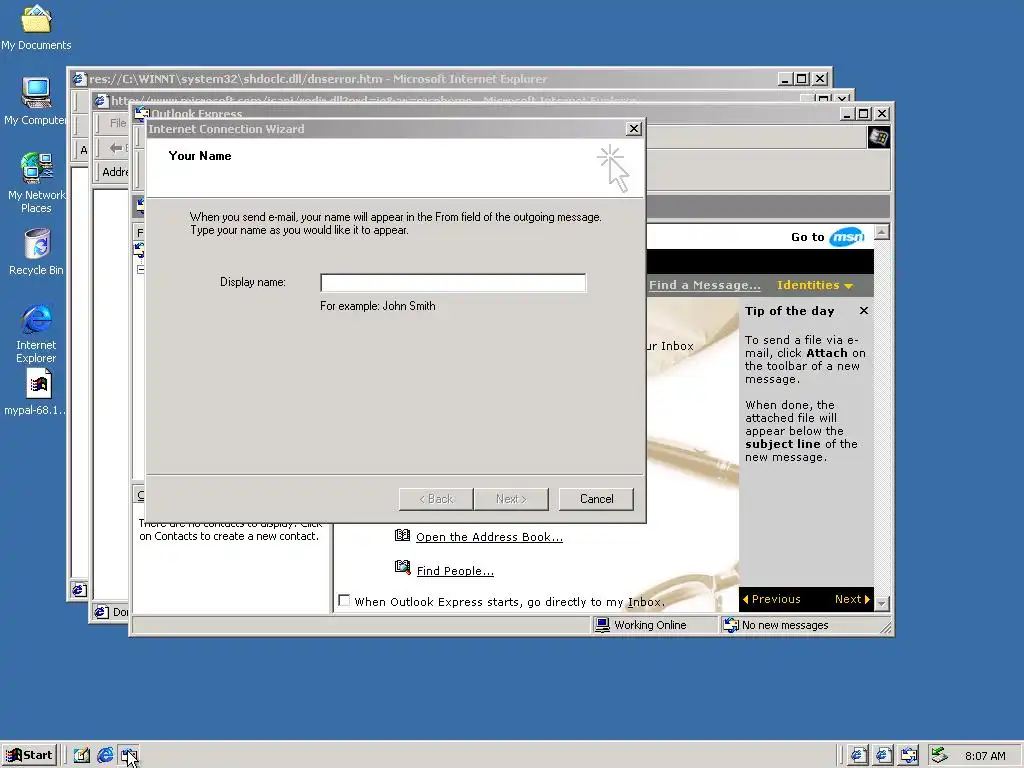Switch to Outlook Express taskbar button
1024x768 pixels.
coord(908,755)
